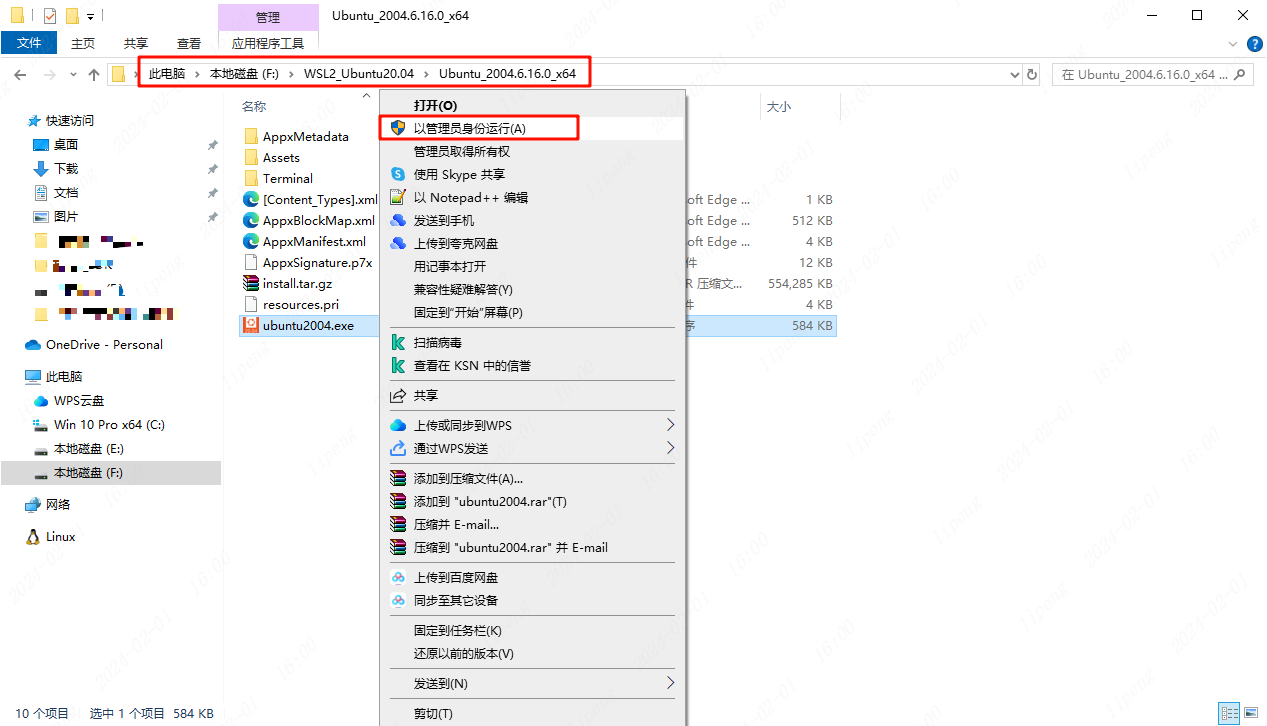1267x726 pixels.
Task: Click the share icon beside 共享
Action: pos(398,395)
